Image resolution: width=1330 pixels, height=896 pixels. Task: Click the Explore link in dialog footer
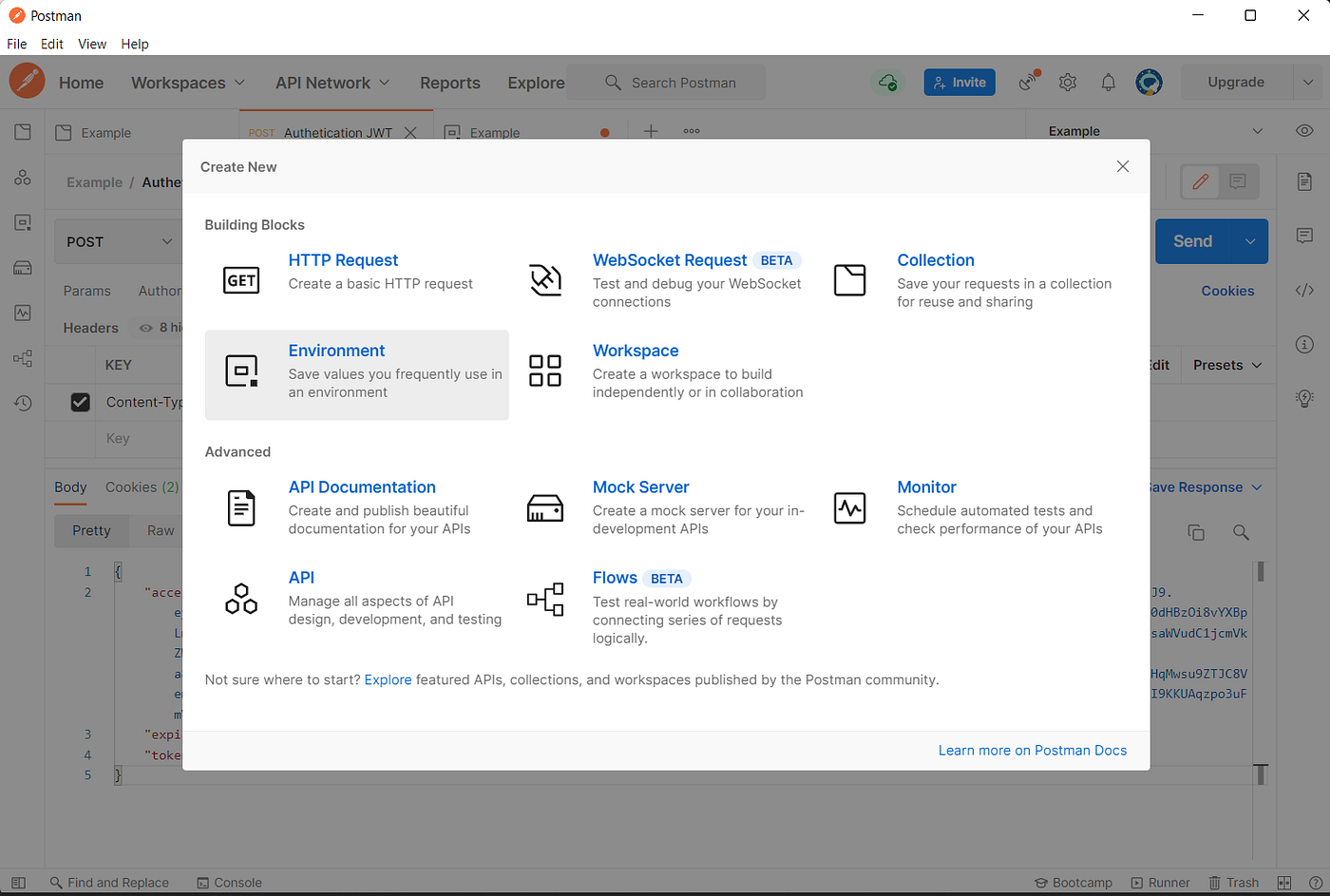click(x=389, y=680)
